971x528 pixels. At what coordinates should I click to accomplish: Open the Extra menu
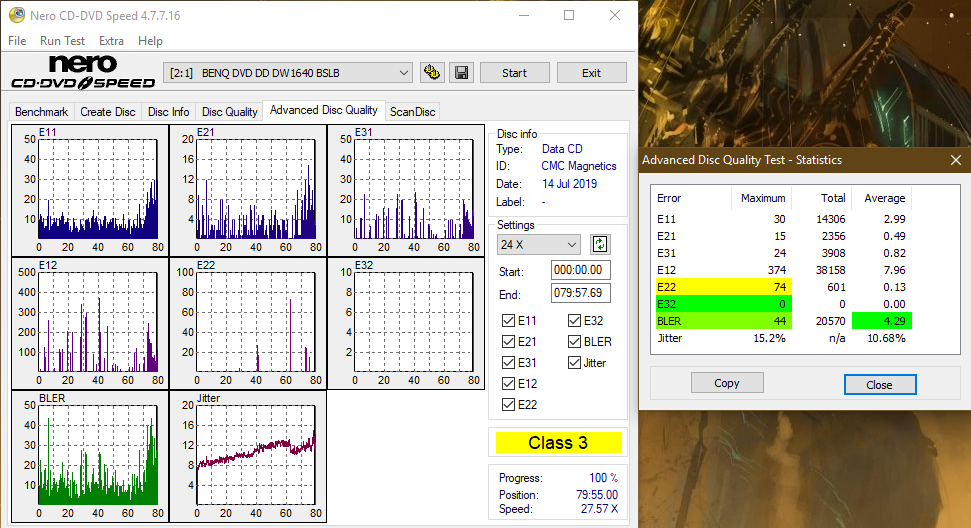(111, 41)
